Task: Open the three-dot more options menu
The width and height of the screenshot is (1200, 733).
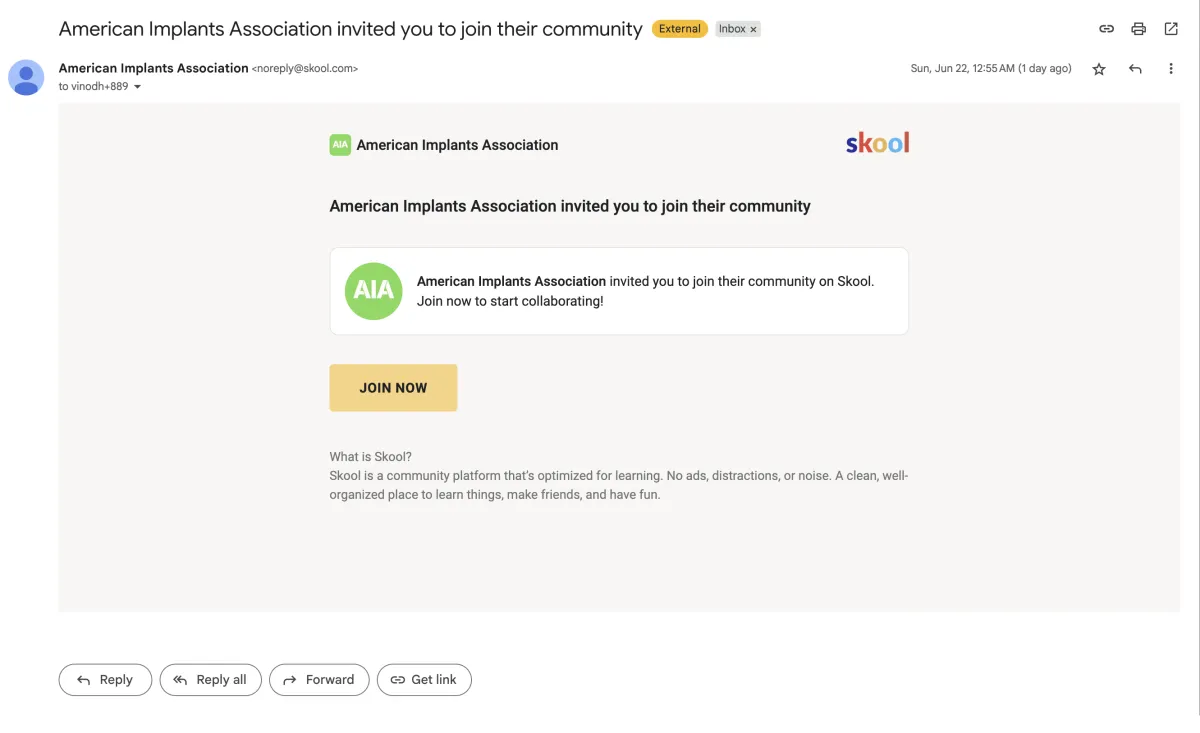Action: pos(1171,69)
